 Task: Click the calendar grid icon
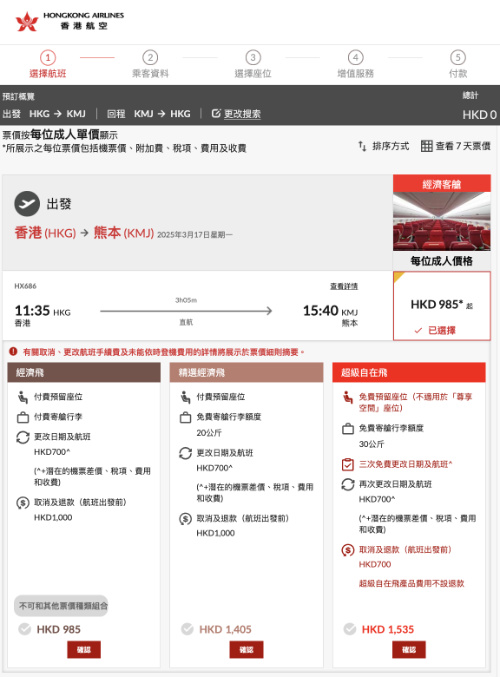point(427,146)
